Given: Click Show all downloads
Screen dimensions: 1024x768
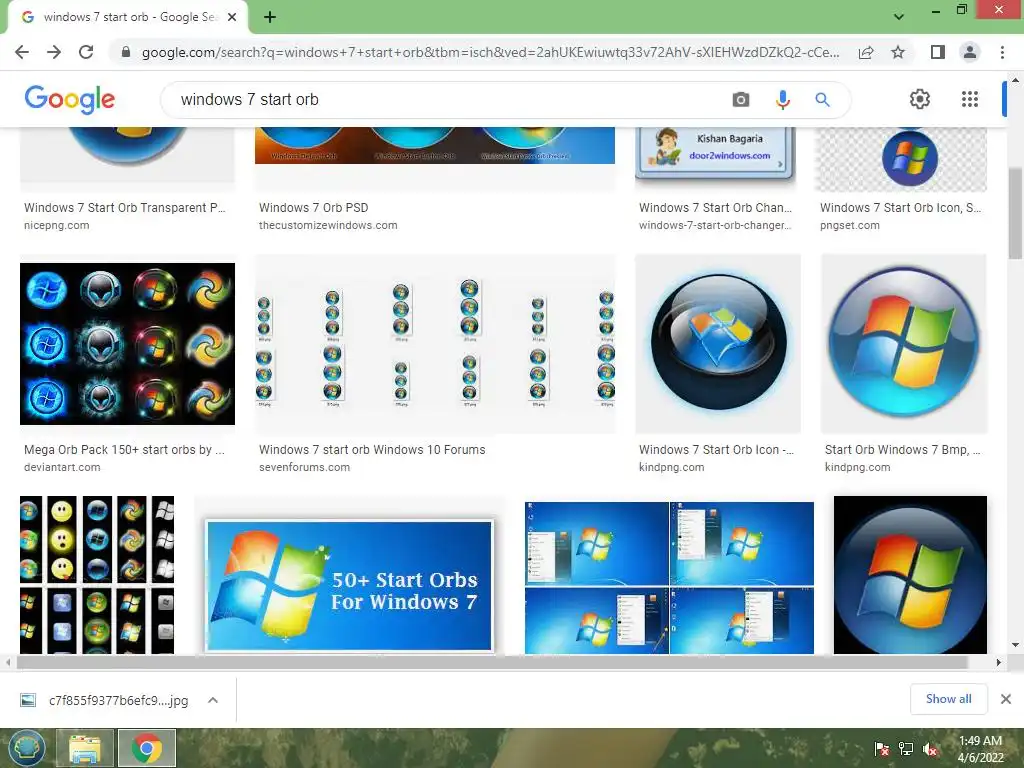Looking at the screenshot, I should coord(948,699).
